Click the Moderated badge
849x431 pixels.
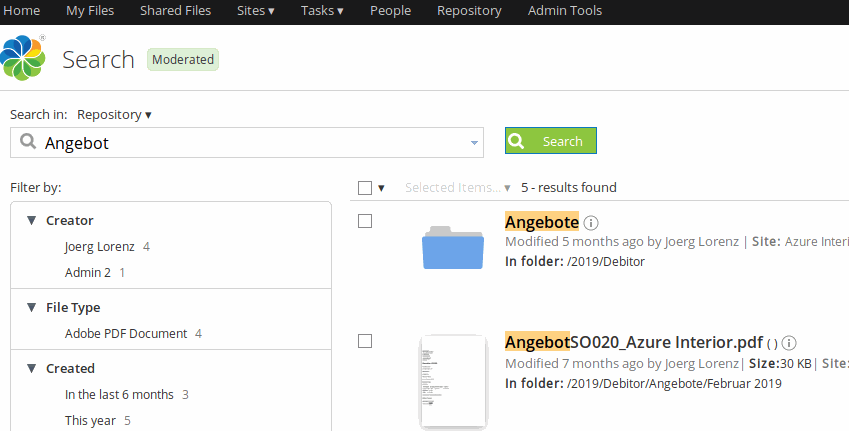[183, 60]
